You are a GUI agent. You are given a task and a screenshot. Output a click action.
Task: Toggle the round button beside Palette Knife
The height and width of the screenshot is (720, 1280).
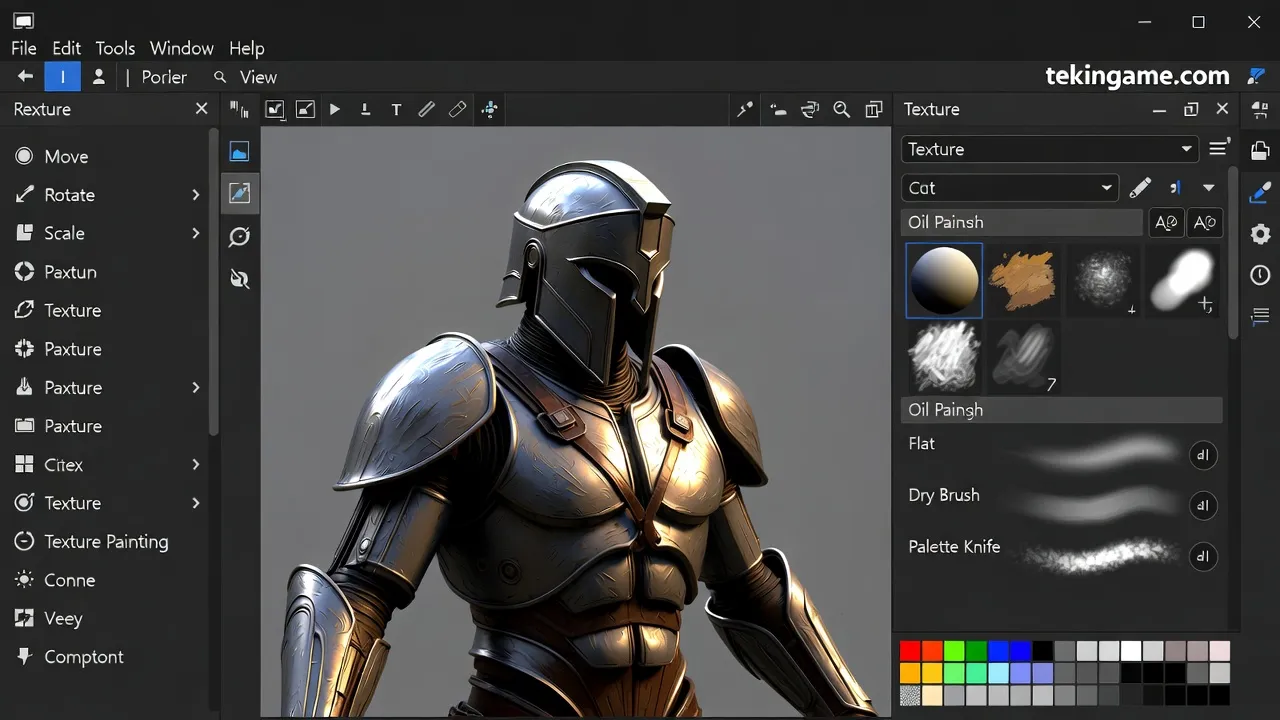point(1203,557)
